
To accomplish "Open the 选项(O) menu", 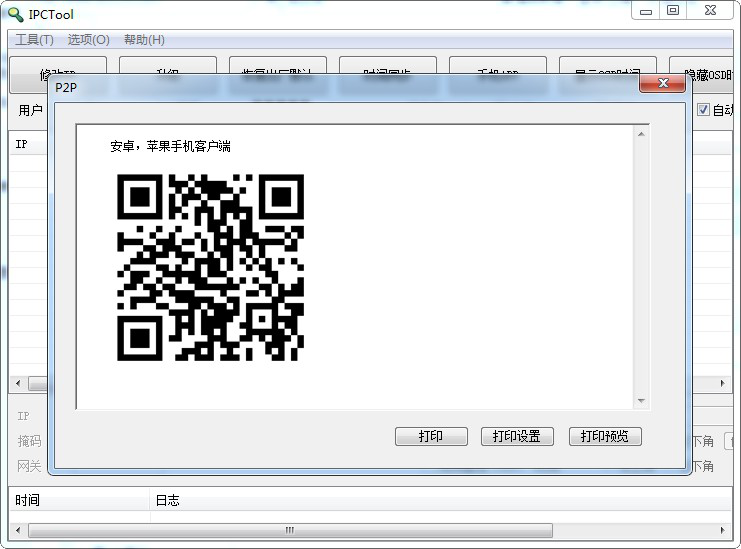I will [88, 40].
